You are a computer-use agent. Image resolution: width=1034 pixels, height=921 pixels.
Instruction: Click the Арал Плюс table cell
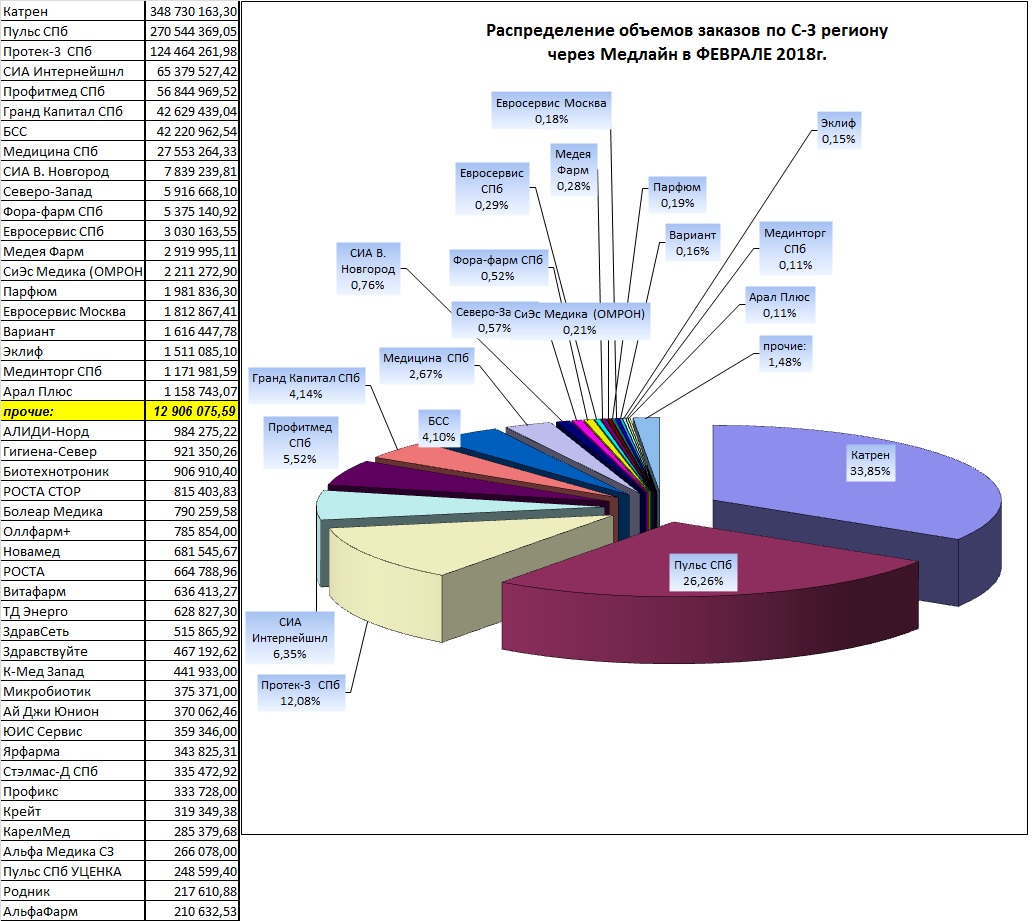72,392
